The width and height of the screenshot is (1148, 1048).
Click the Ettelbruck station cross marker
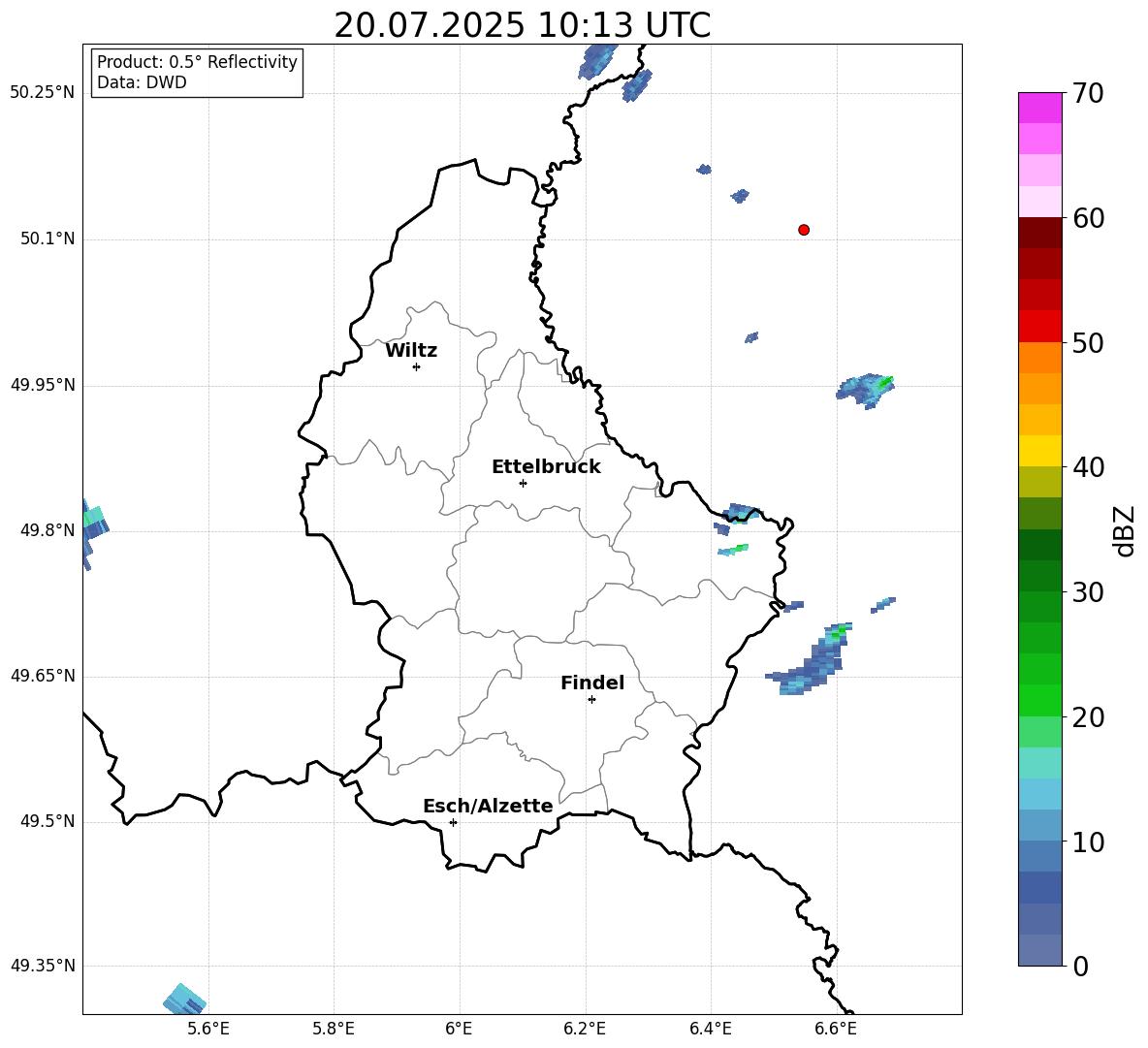[523, 483]
